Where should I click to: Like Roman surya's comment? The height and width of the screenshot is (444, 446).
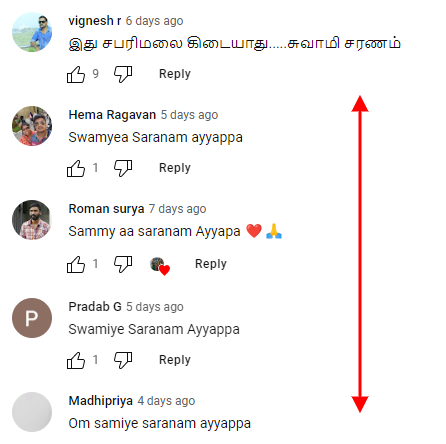[x=76, y=264]
